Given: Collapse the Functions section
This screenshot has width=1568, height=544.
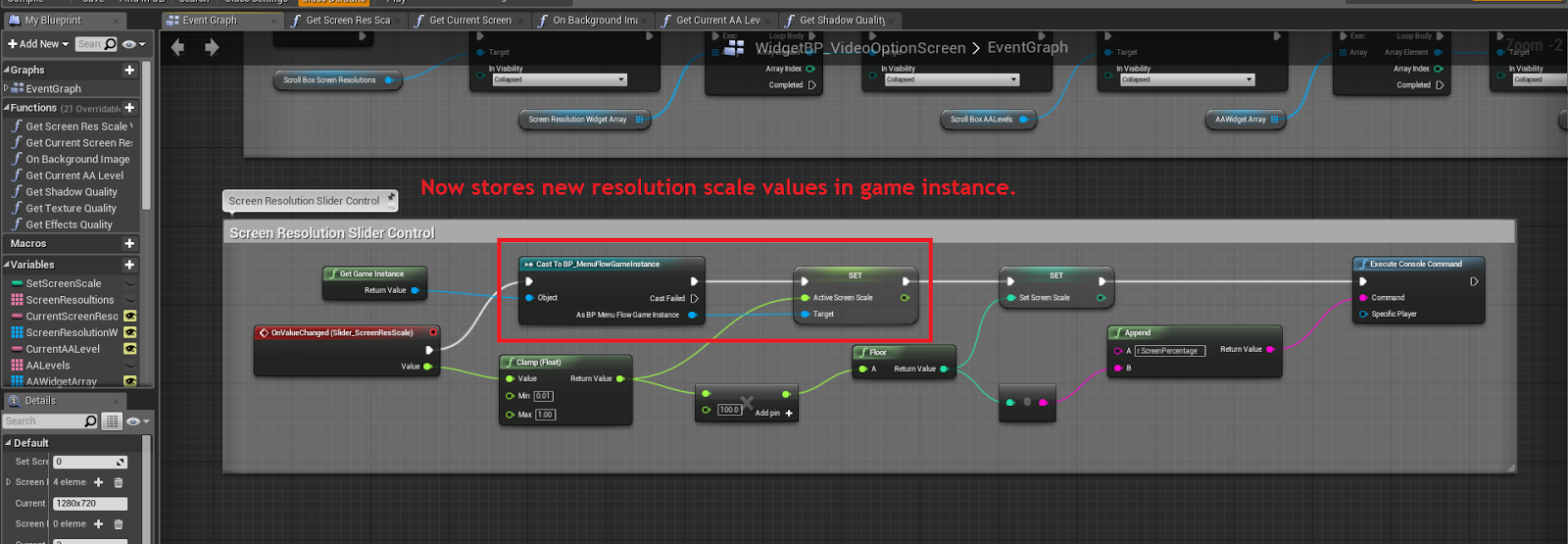Looking at the screenshot, I should click(x=6, y=108).
